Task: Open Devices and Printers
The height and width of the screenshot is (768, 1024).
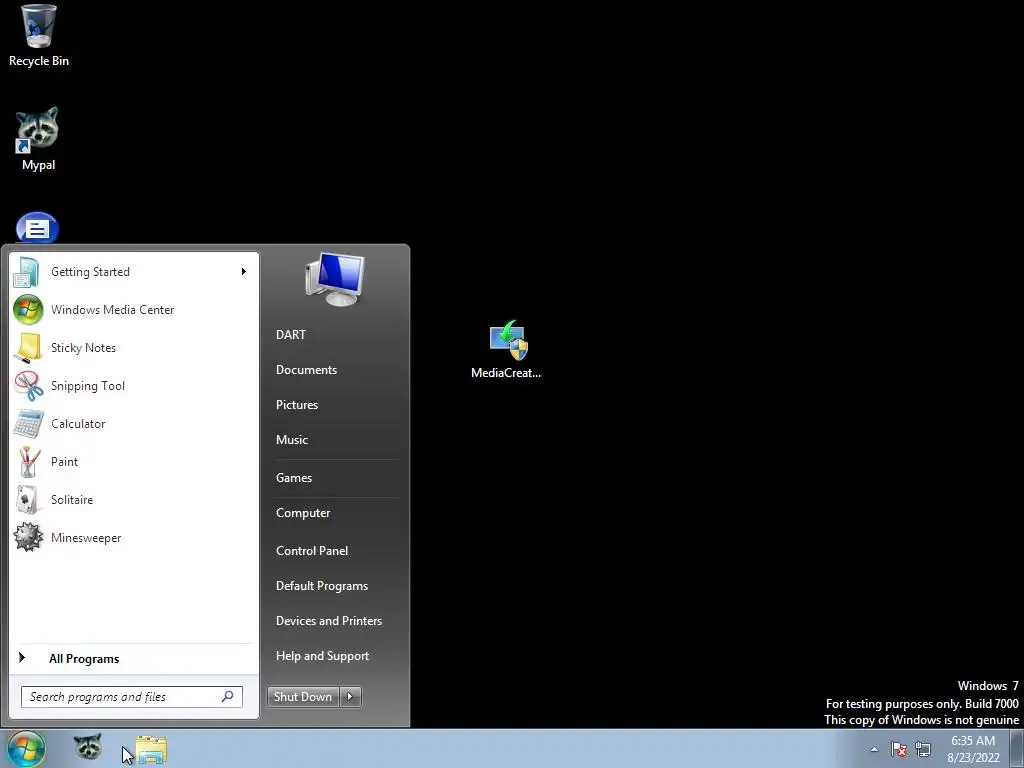Action: coord(329,620)
